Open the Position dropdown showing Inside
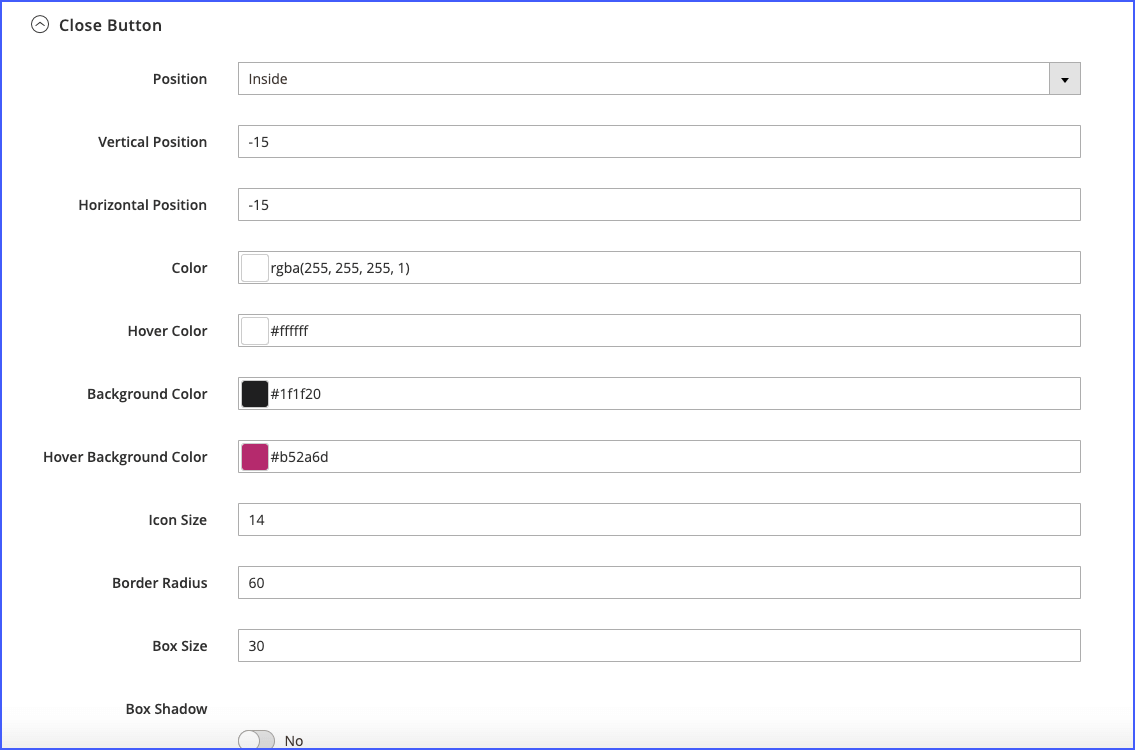 coord(658,79)
